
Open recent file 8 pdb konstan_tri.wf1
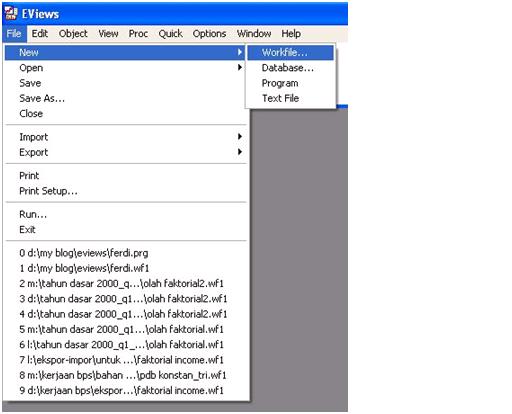pos(125,376)
